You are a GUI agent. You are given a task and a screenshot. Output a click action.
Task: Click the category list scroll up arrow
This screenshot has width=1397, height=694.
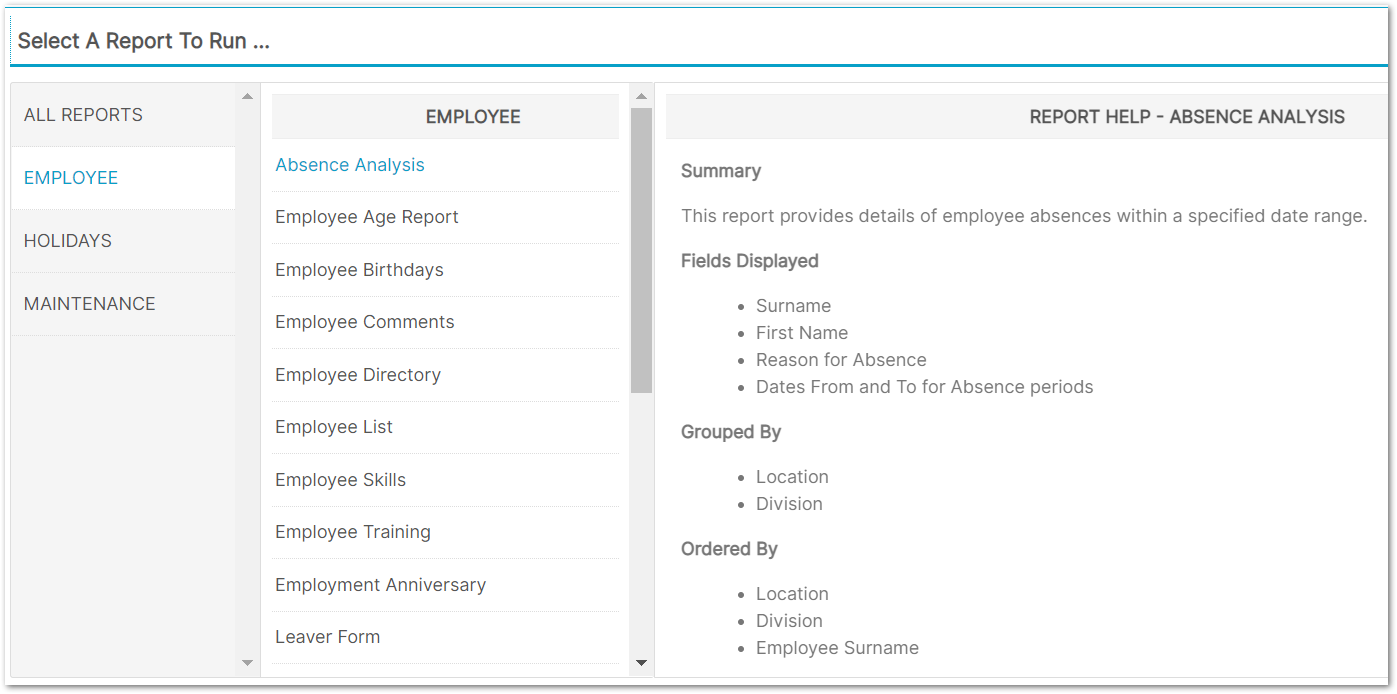pyautogui.click(x=247, y=97)
